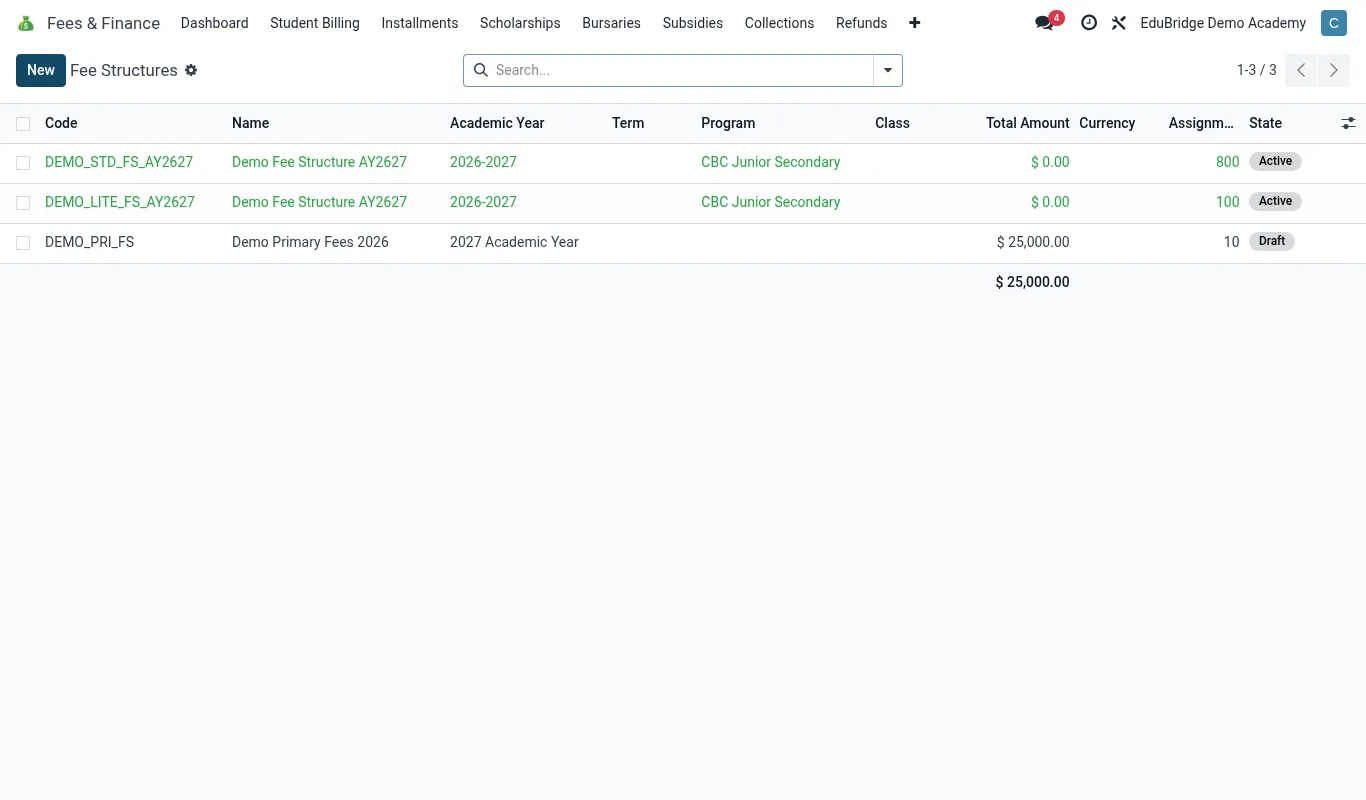
Task: Open the Refunds menu
Action: tap(861, 23)
